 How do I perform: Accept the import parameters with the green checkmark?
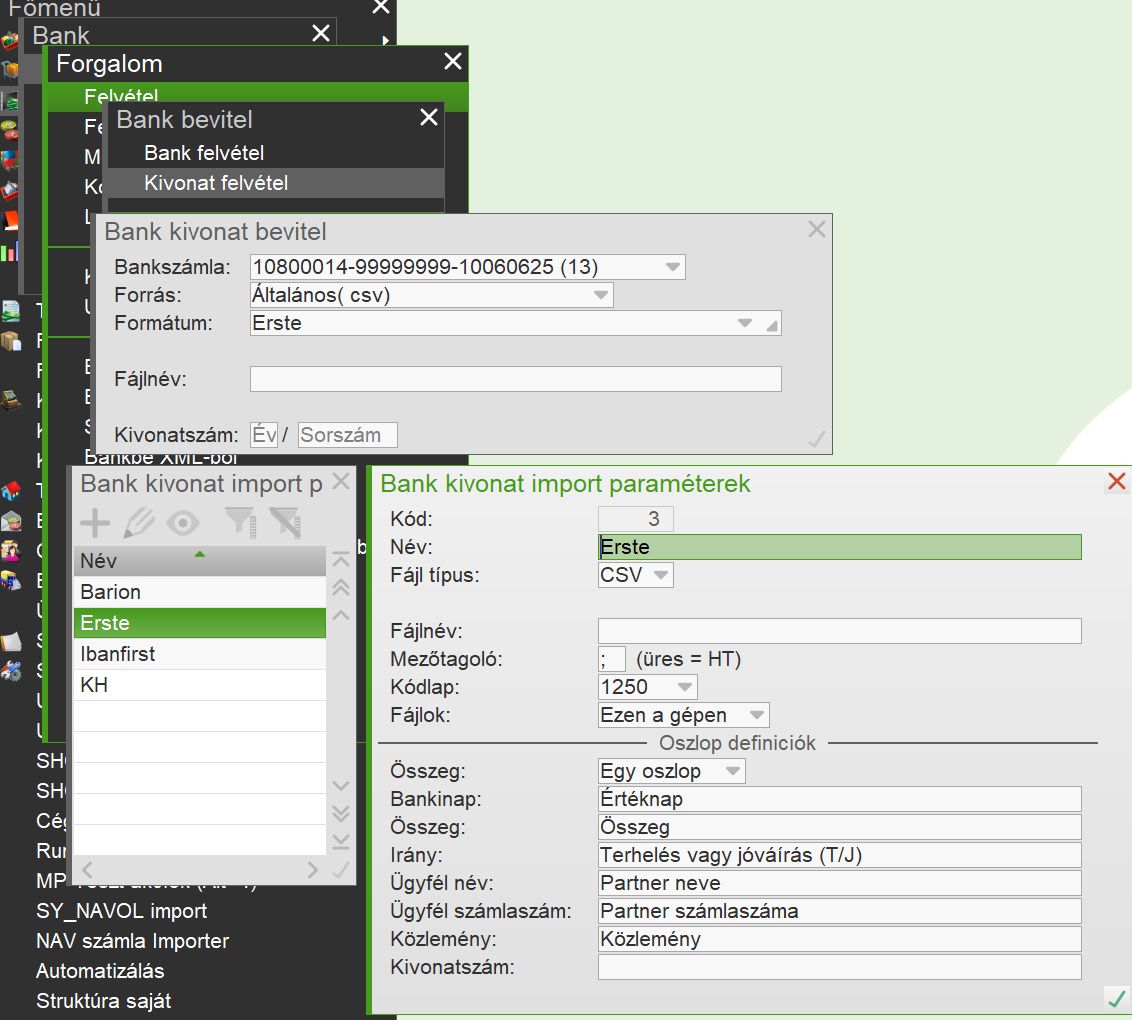(1116, 998)
